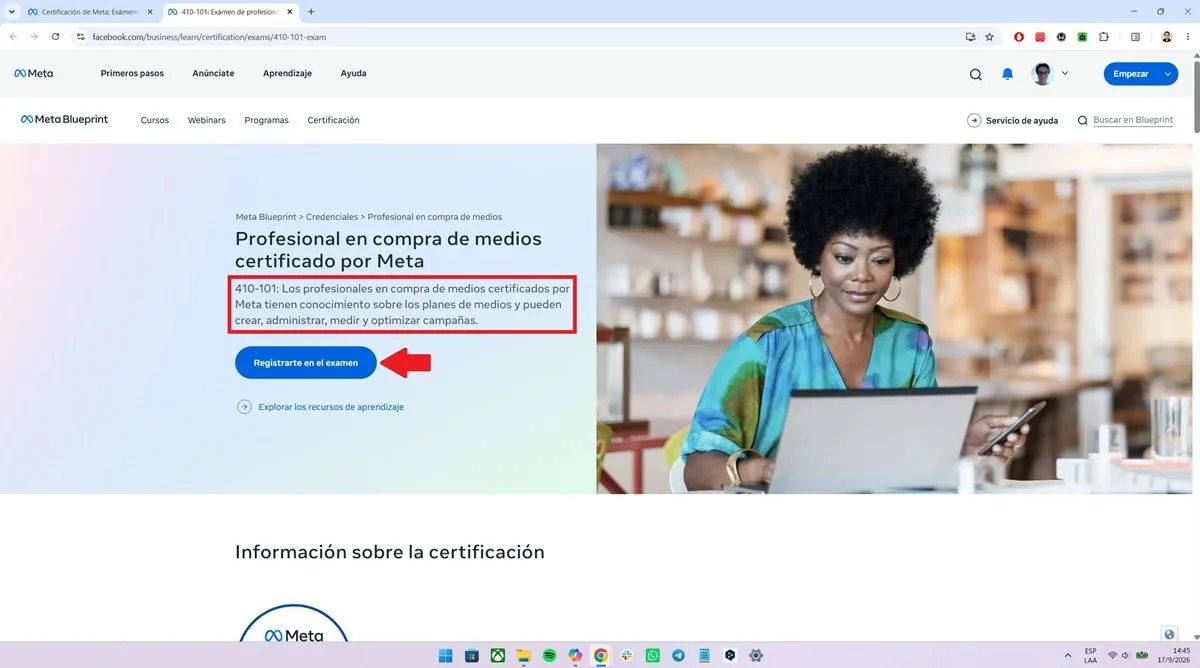Close the Certificación de Meta tab
The width and height of the screenshot is (1200, 668).
[150, 11]
